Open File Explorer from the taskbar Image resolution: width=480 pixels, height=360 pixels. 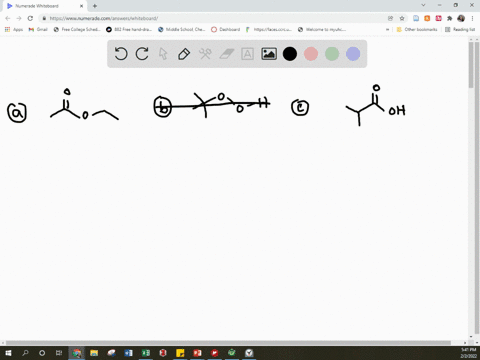coord(94,353)
